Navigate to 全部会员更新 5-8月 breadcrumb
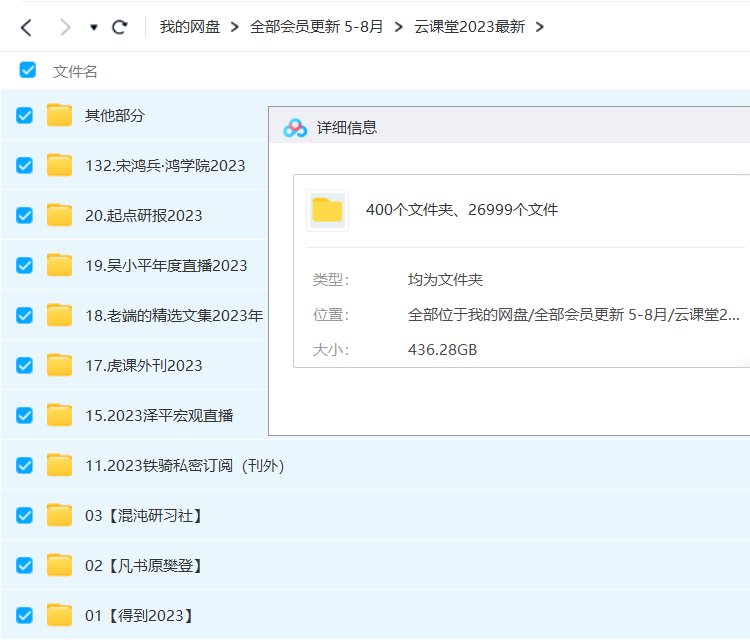The image size is (750, 640). pyautogui.click(x=316, y=27)
